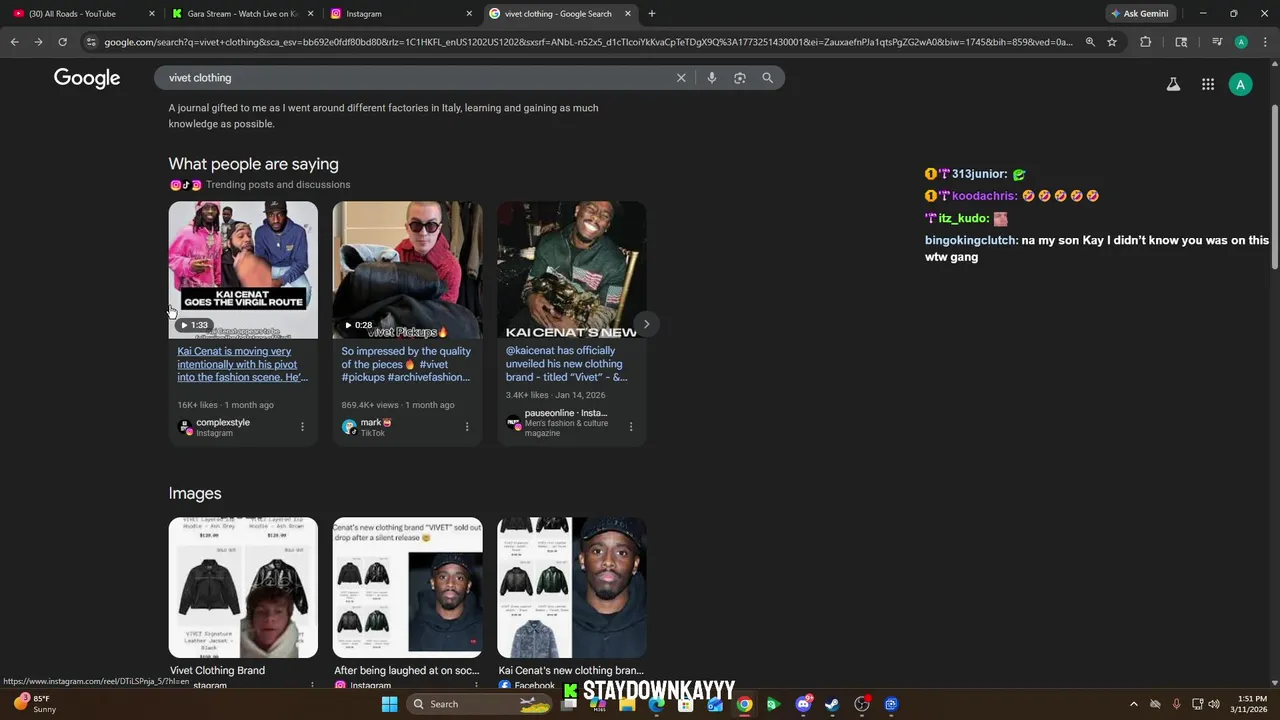Open Chrome media controls icon
Screen dimensions: 1280x720
[1217, 42]
